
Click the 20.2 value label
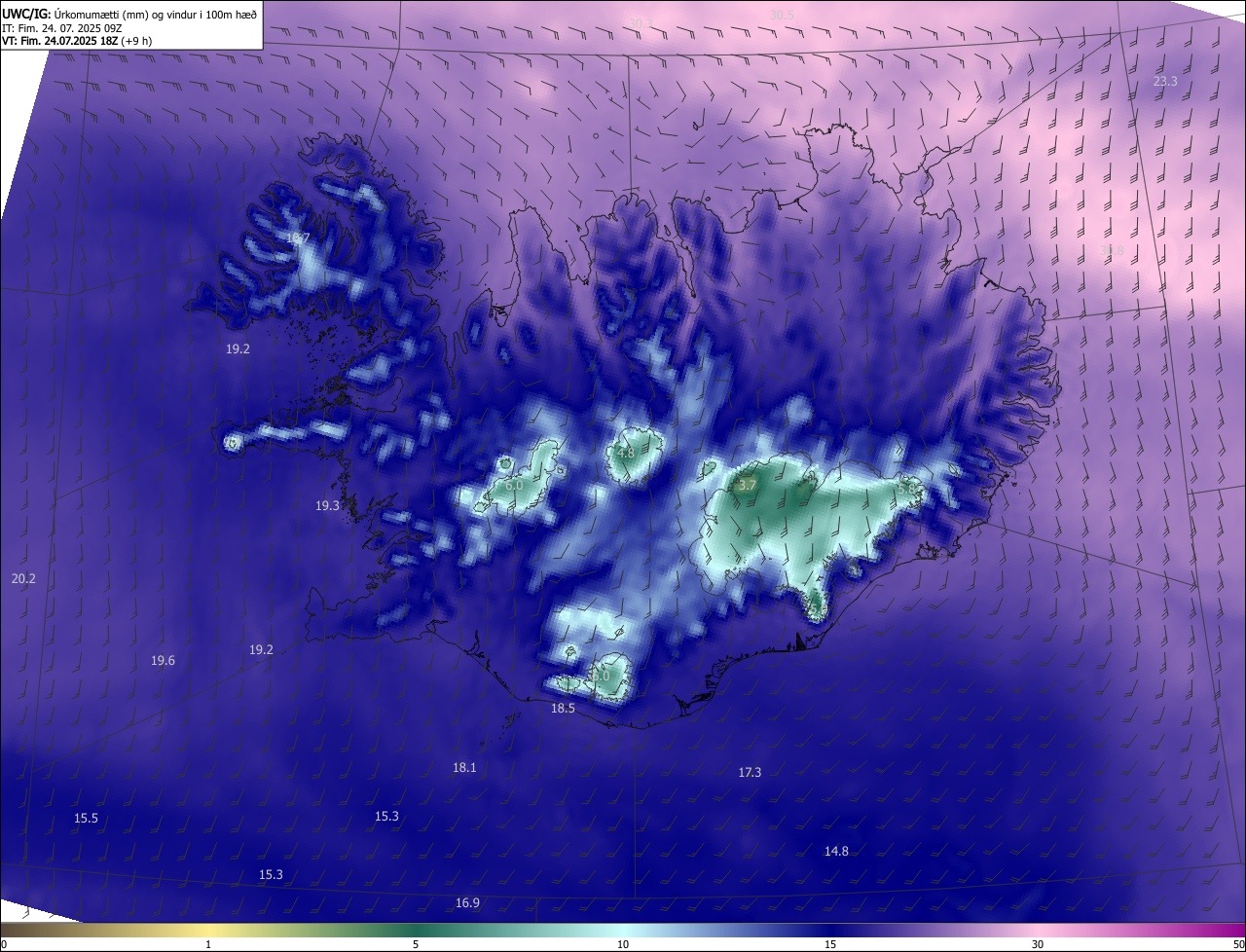(23, 579)
